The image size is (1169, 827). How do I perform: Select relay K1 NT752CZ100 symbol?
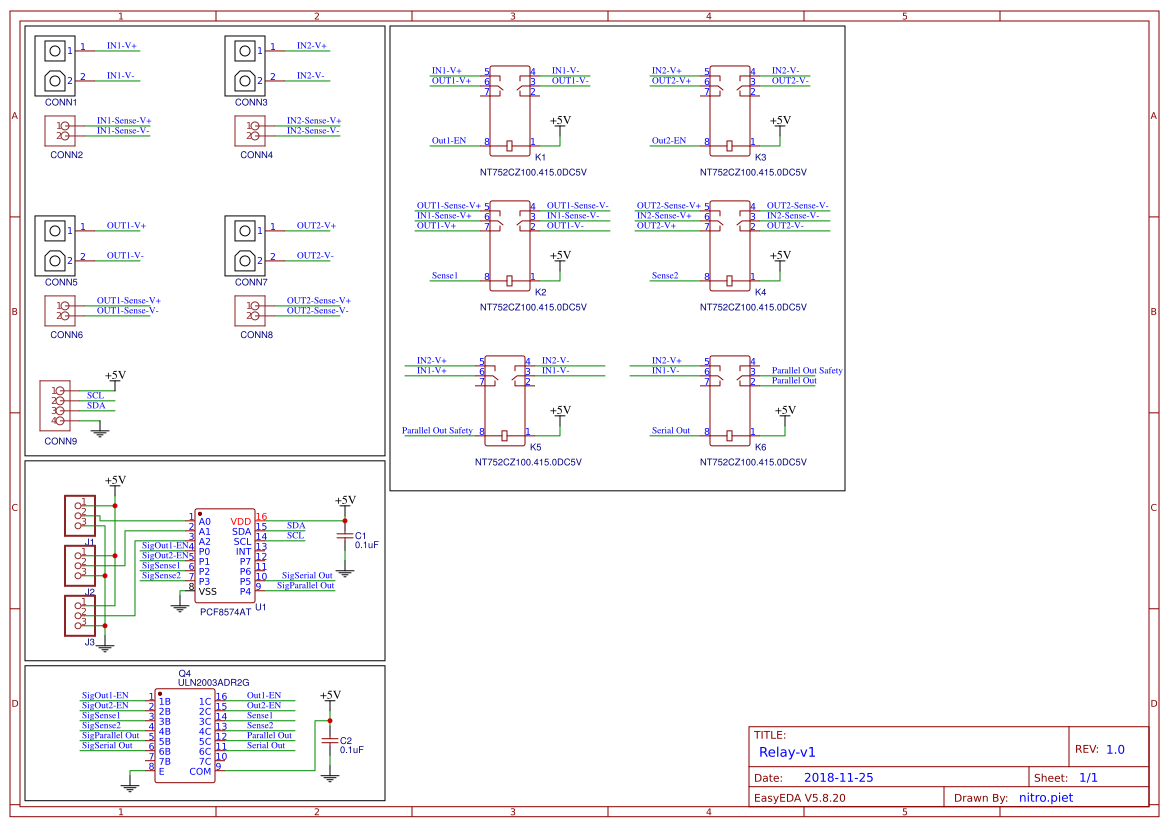click(x=510, y=110)
